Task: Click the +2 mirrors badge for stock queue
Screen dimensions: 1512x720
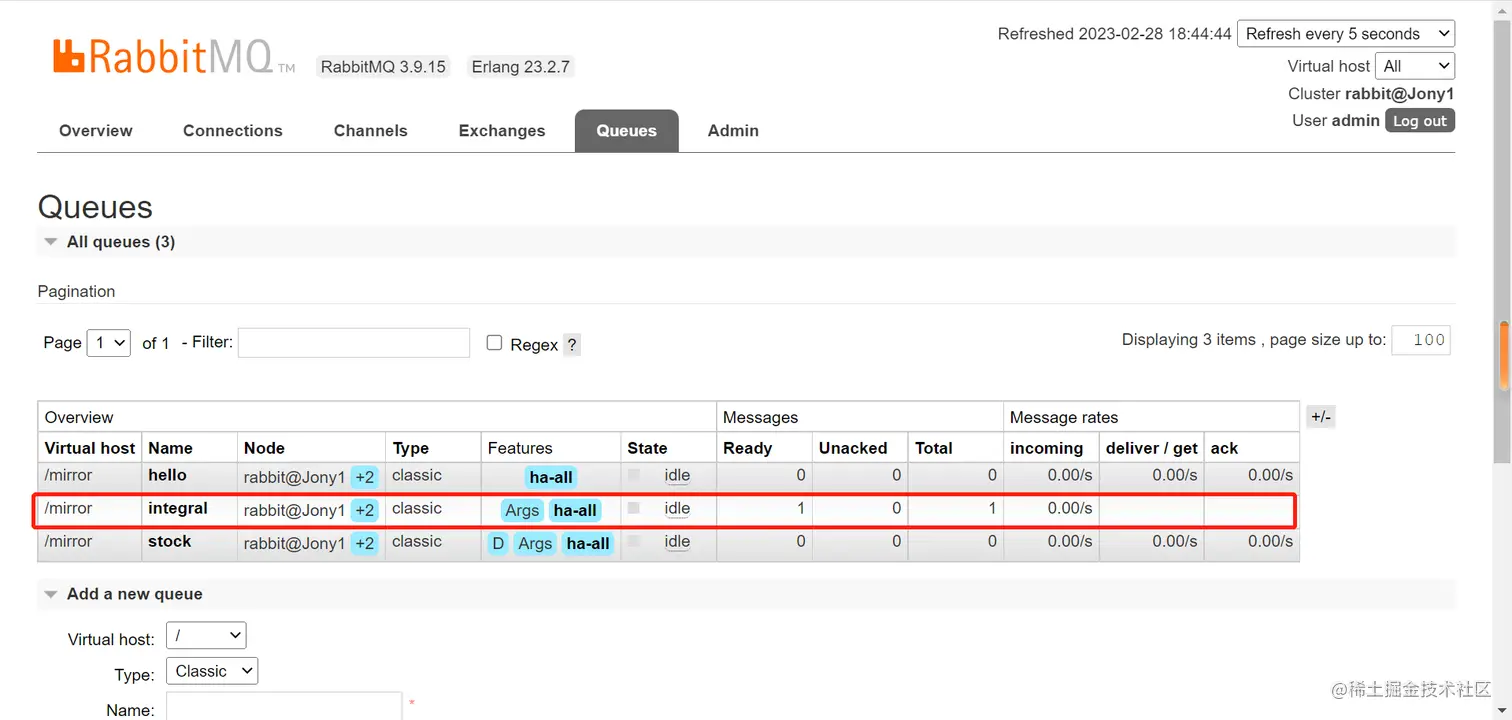Action: (x=364, y=543)
